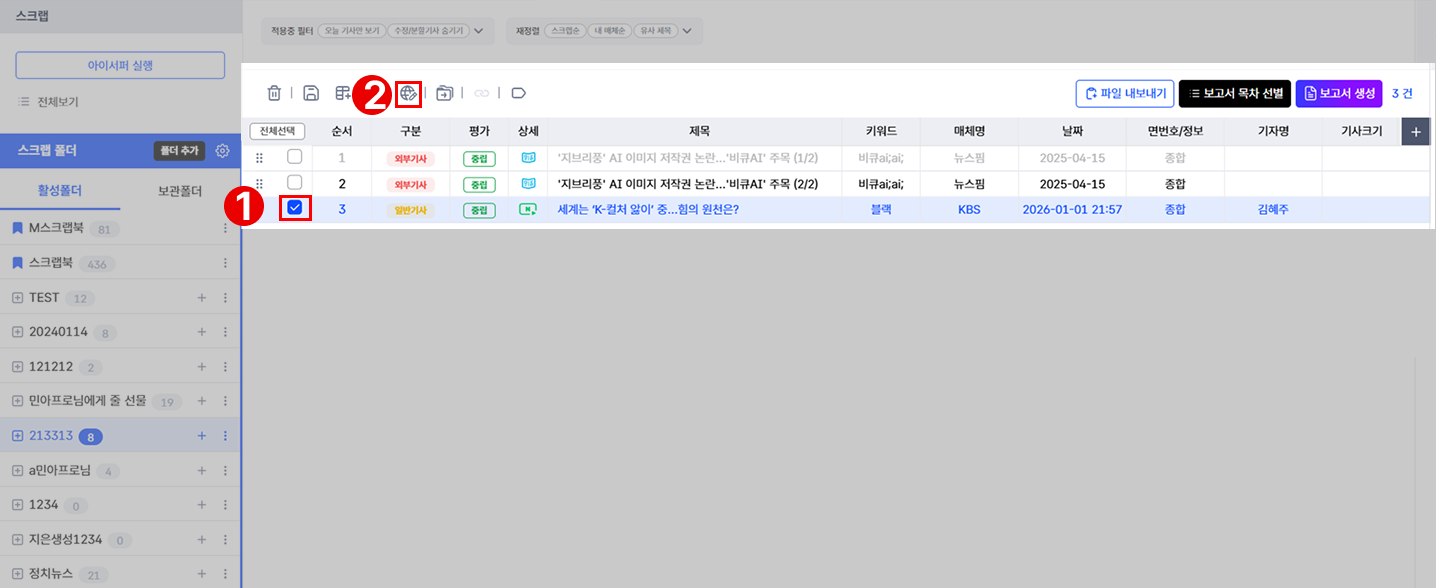Open the video detail icon for the KBS article

coord(528,210)
